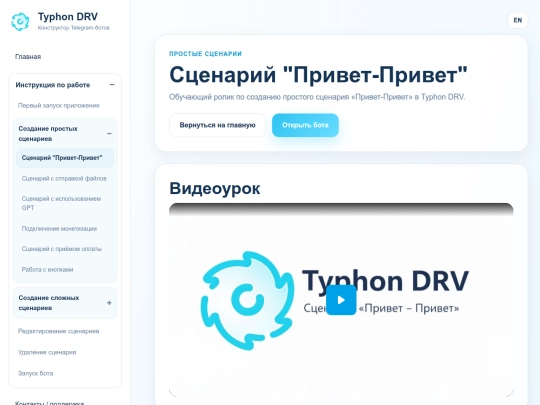Switch language with the EN button

pos(517,20)
